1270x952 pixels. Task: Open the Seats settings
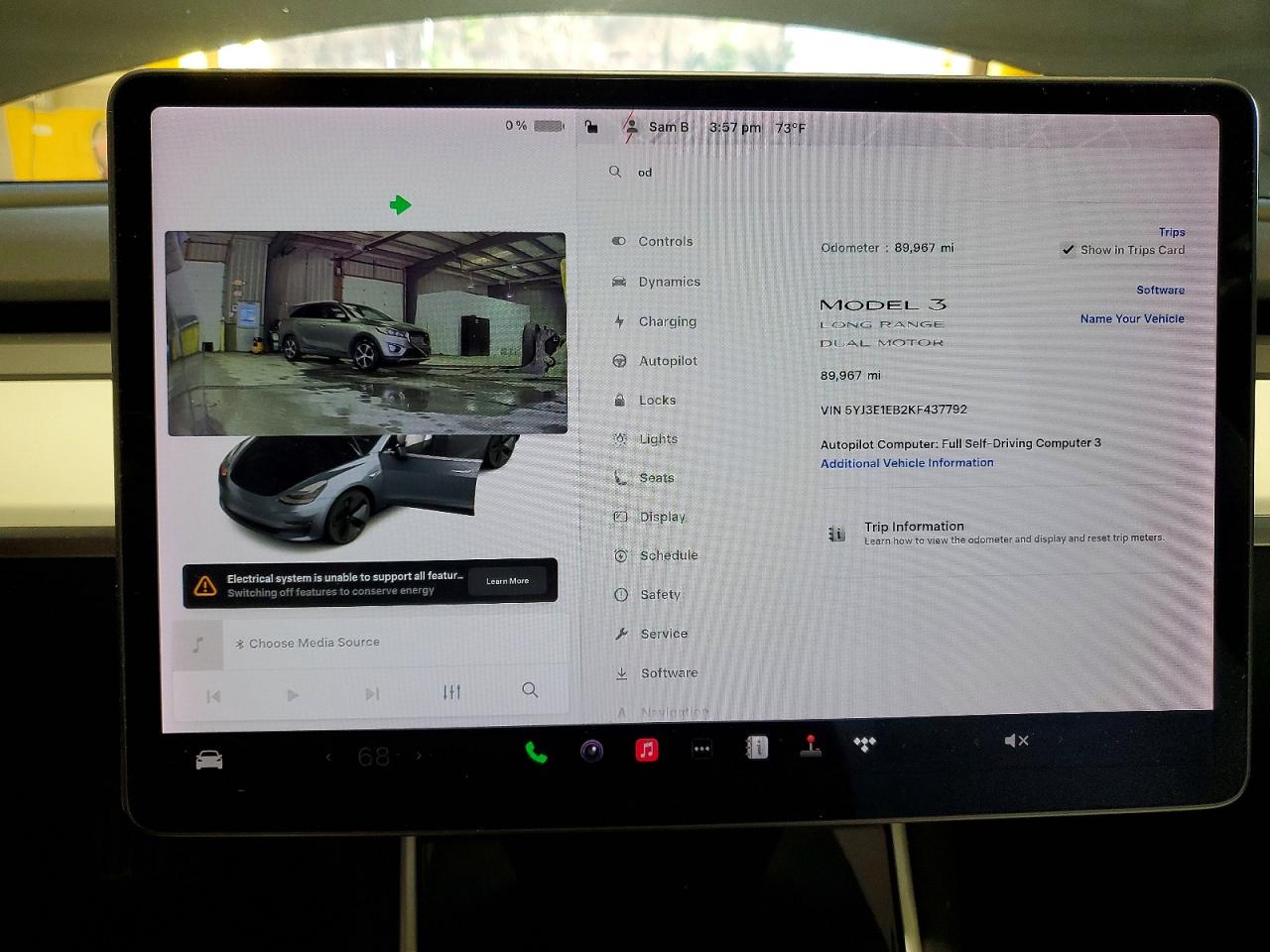tap(644, 477)
